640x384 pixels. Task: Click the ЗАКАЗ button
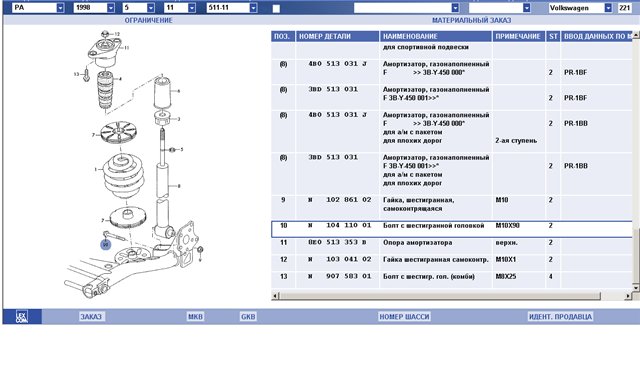91,317
